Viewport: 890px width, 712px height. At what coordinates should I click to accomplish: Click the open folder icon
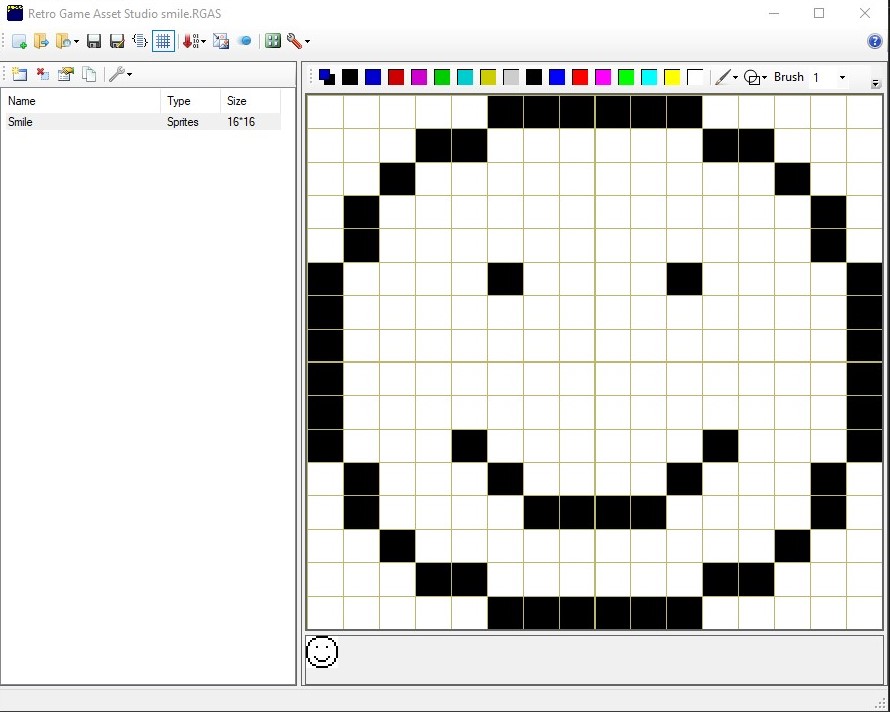(41, 41)
